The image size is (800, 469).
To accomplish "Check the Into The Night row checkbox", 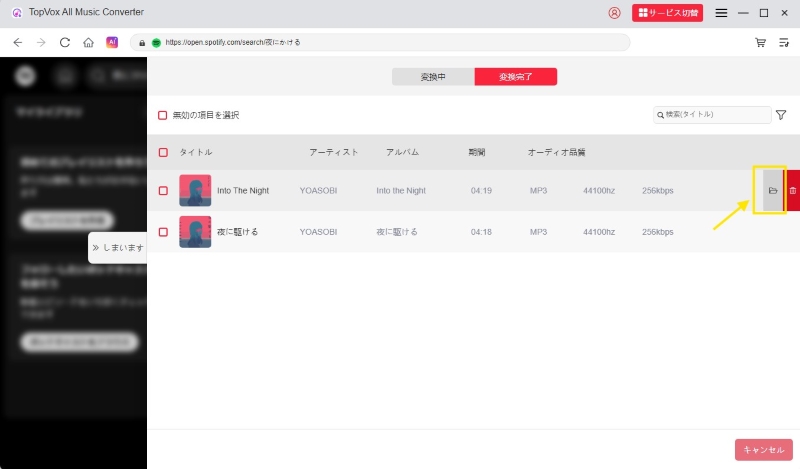I will tap(163, 190).
